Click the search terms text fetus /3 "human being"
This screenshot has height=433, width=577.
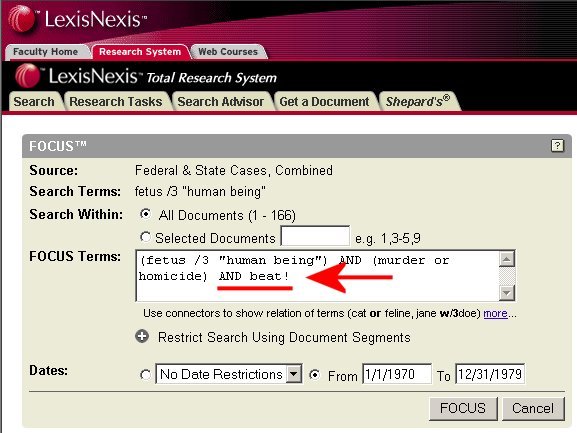pos(200,192)
